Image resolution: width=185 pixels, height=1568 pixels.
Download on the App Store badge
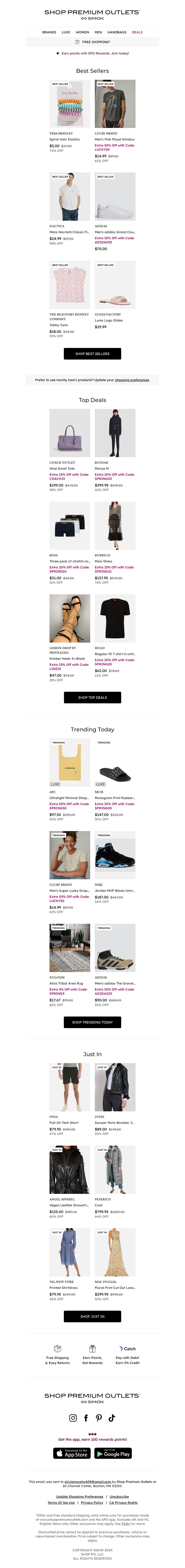point(72,1453)
